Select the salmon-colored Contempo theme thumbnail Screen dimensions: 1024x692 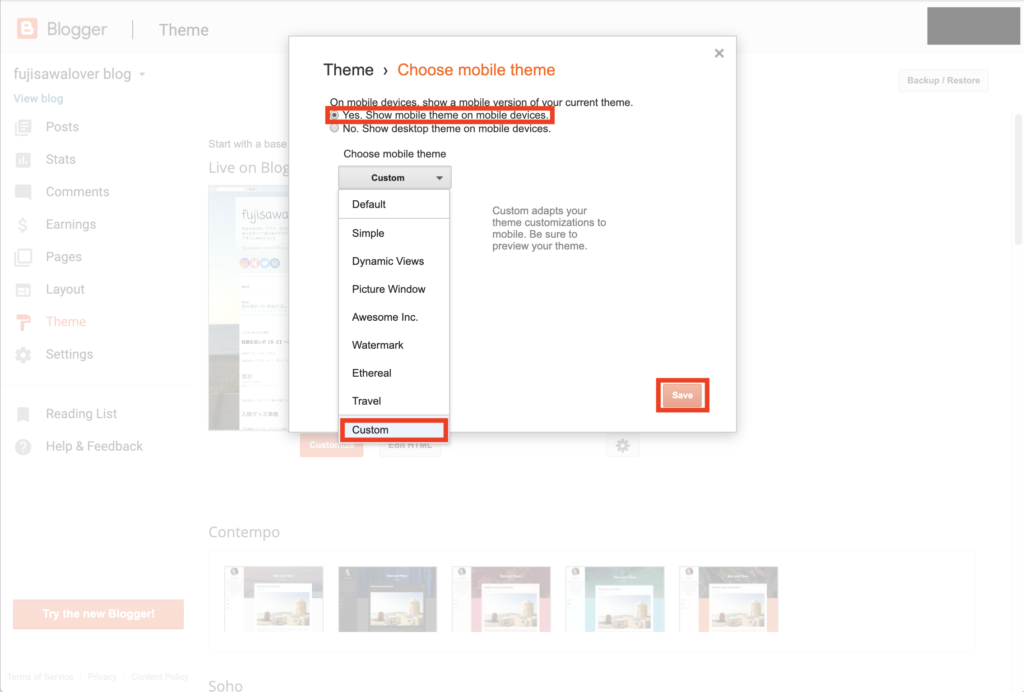[729, 599]
